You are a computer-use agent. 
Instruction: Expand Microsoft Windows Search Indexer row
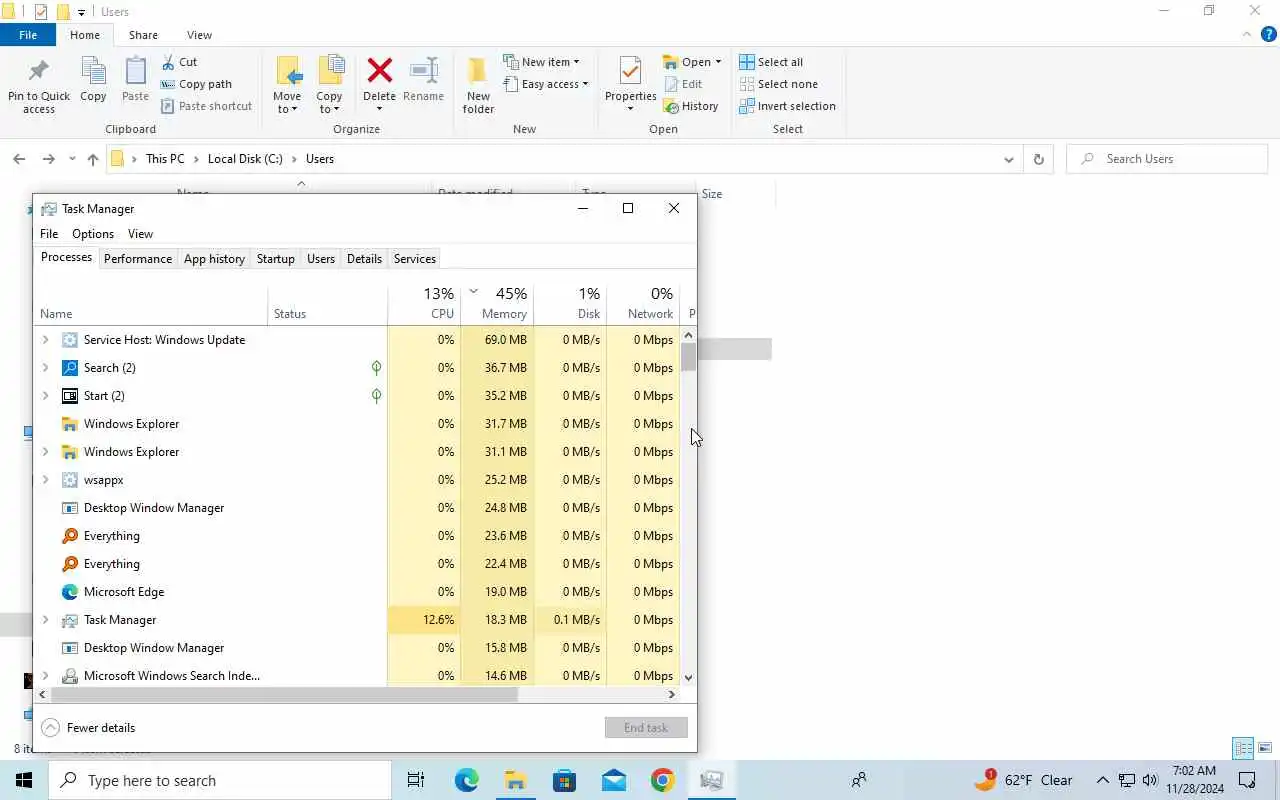[x=45, y=676]
